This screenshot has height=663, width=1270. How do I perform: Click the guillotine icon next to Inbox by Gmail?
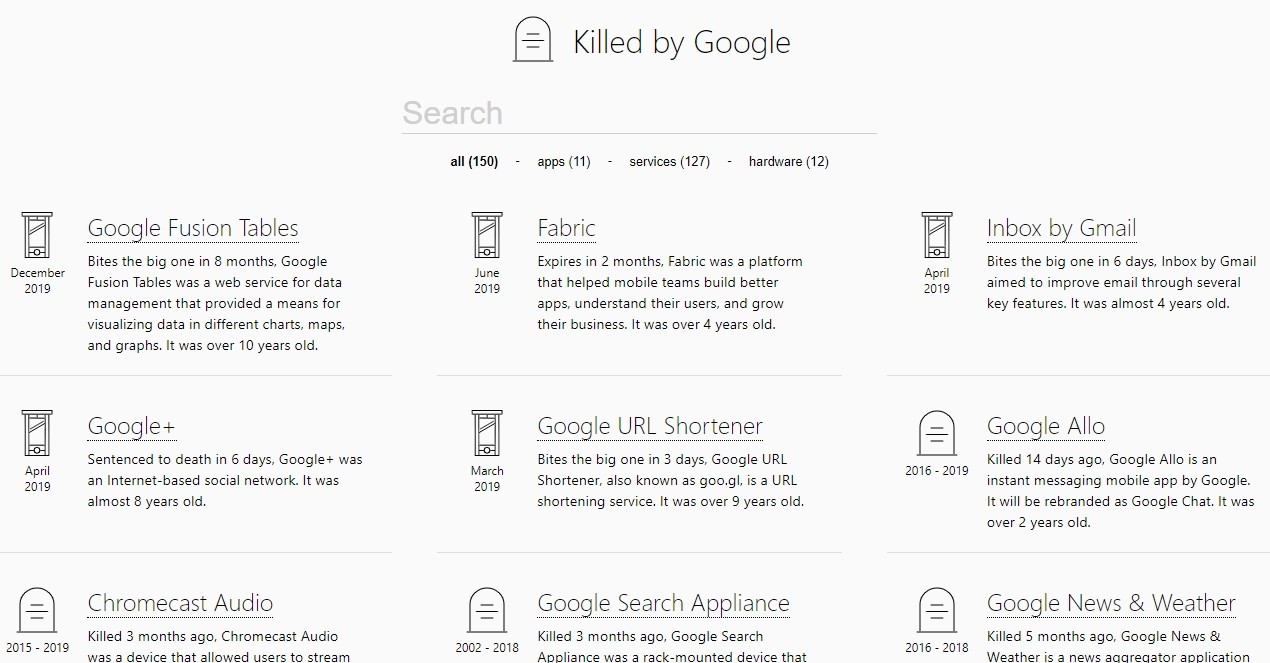click(937, 235)
